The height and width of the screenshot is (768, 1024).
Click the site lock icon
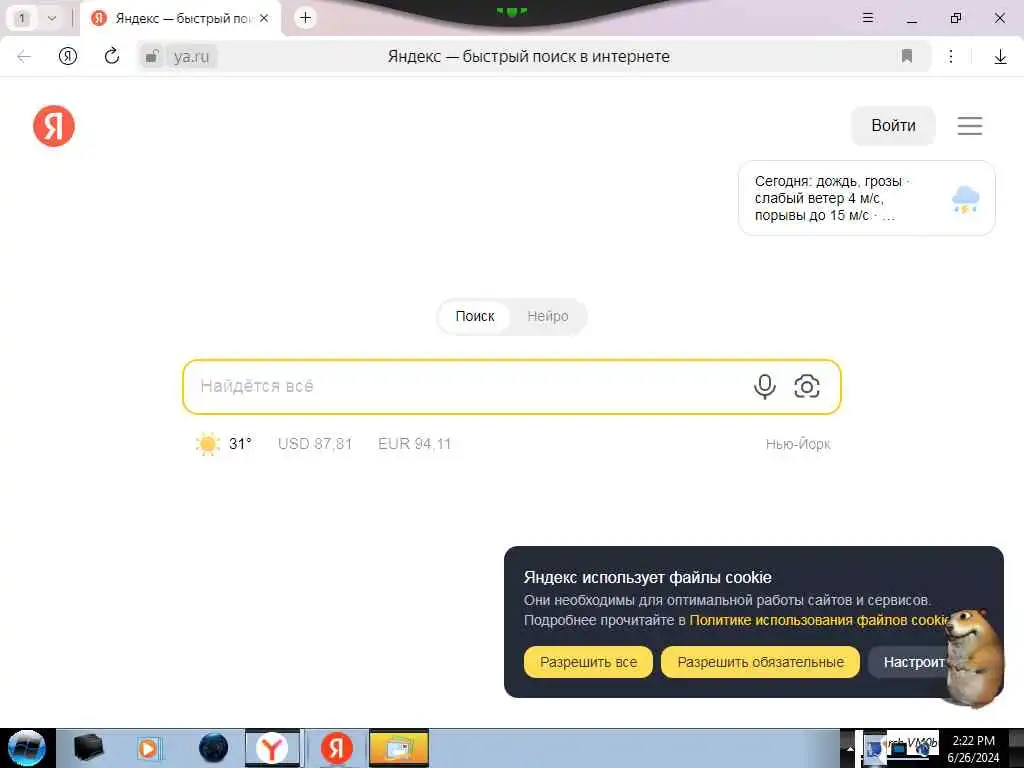click(x=152, y=57)
